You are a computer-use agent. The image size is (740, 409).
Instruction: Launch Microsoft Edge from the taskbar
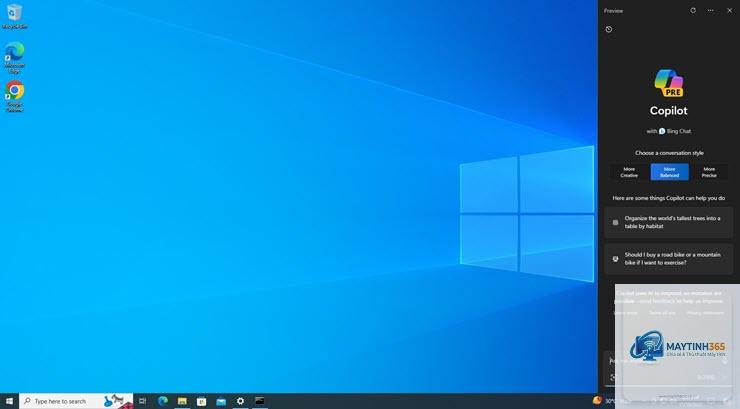(163, 401)
